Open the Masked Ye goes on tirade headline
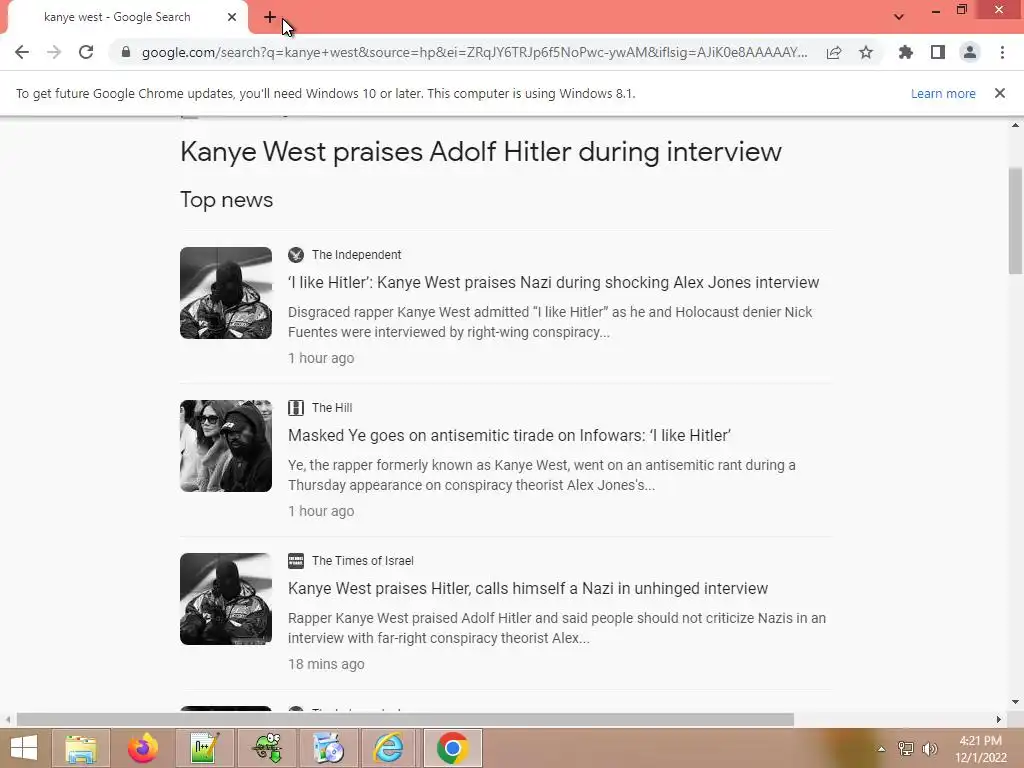 pyautogui.click(x=509, y=435)
